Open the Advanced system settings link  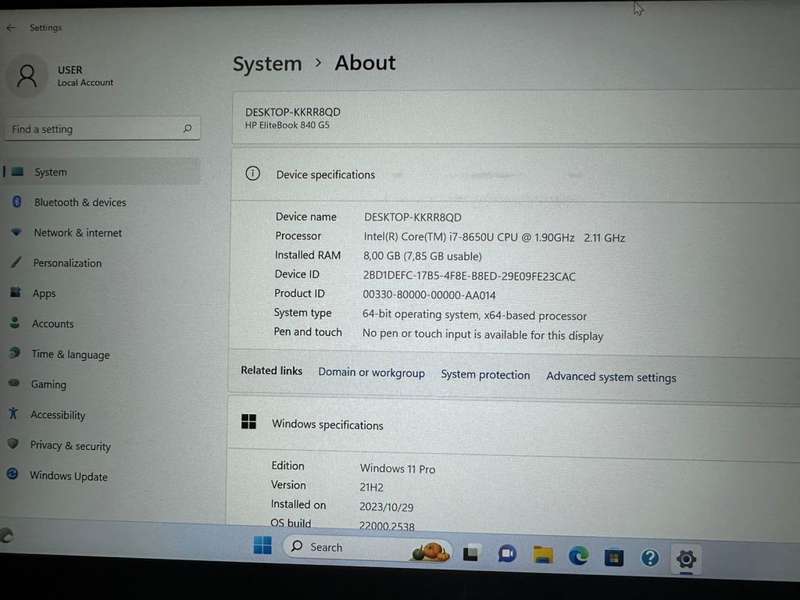coord(611,377)
